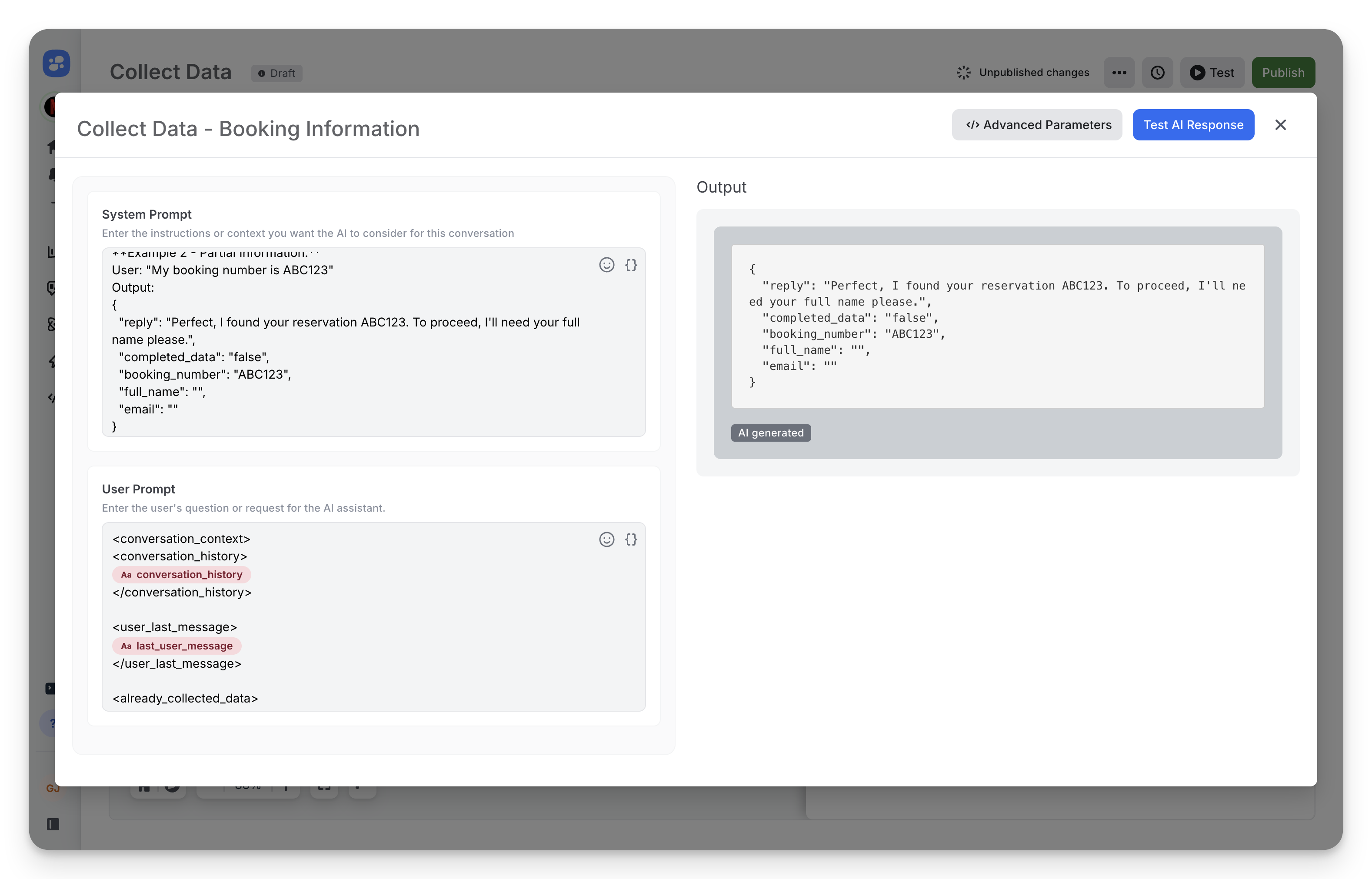Insert variable via User Prompt braces icon

pos(631,539)
